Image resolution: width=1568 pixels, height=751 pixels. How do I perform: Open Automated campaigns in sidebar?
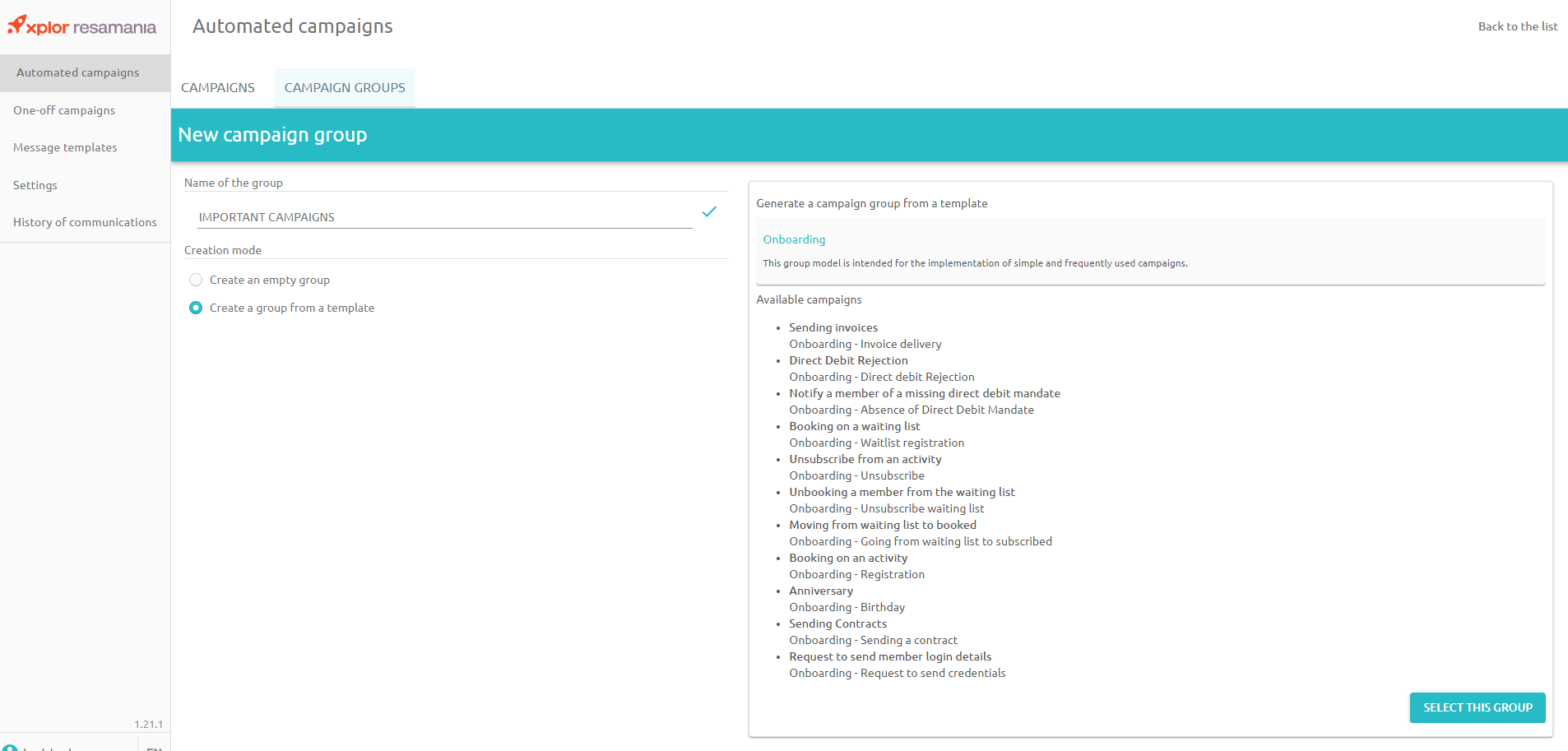point(85,72)
